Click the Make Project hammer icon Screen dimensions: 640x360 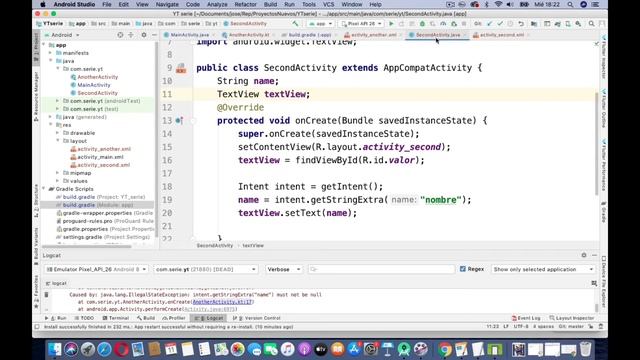pos(295,24)
